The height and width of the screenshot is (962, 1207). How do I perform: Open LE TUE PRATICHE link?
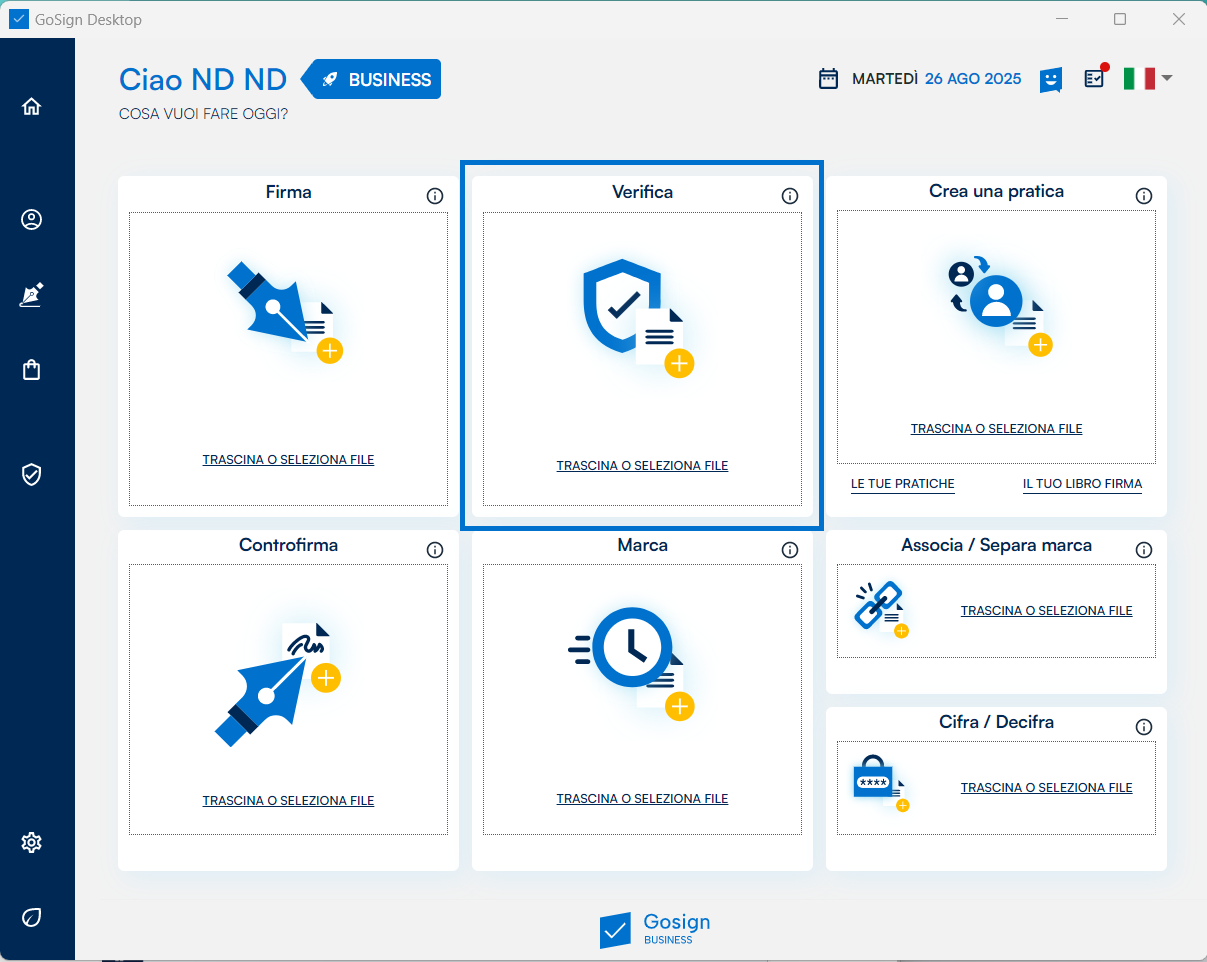point(902,484)
